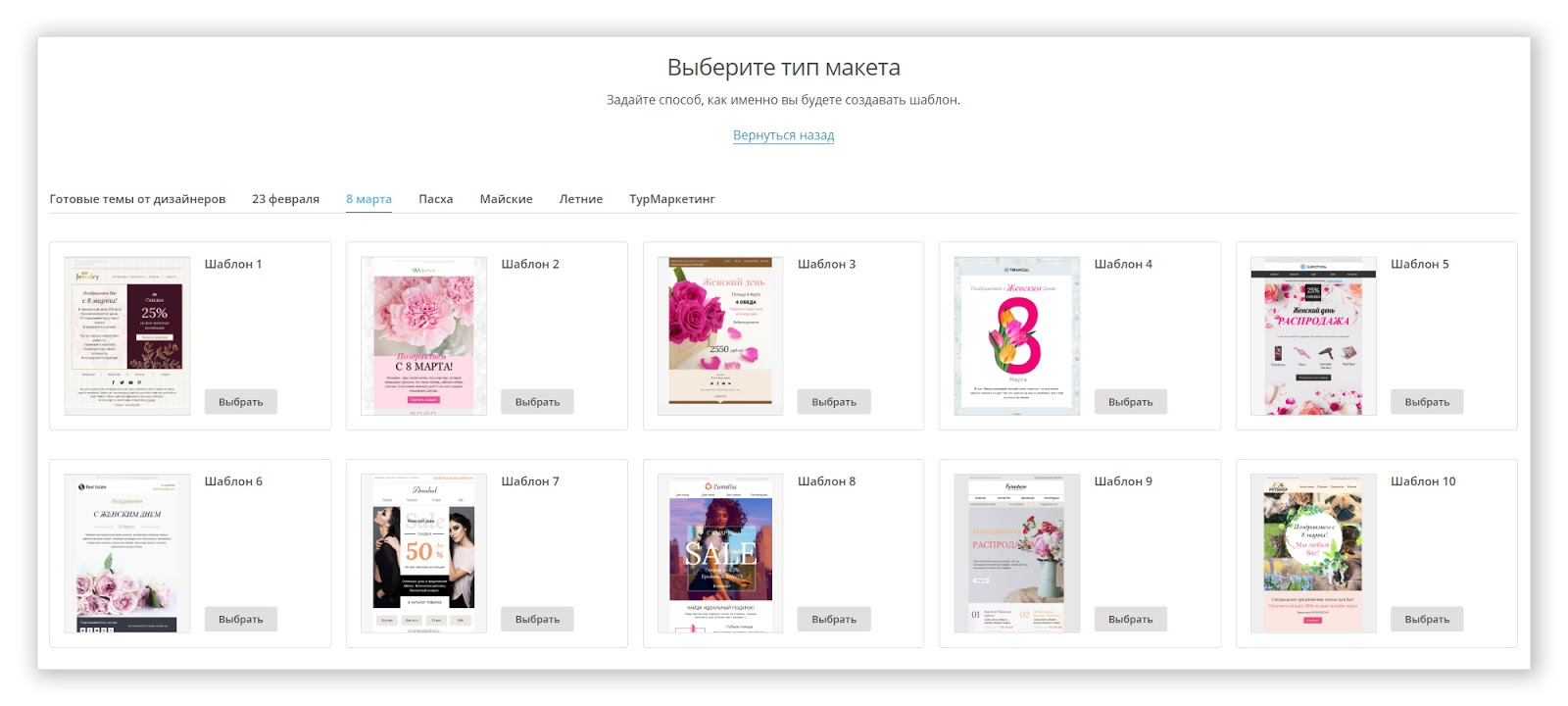
Task: Choose Шаблон 4 with Выбрать button
Action: tap(1131, 402)
